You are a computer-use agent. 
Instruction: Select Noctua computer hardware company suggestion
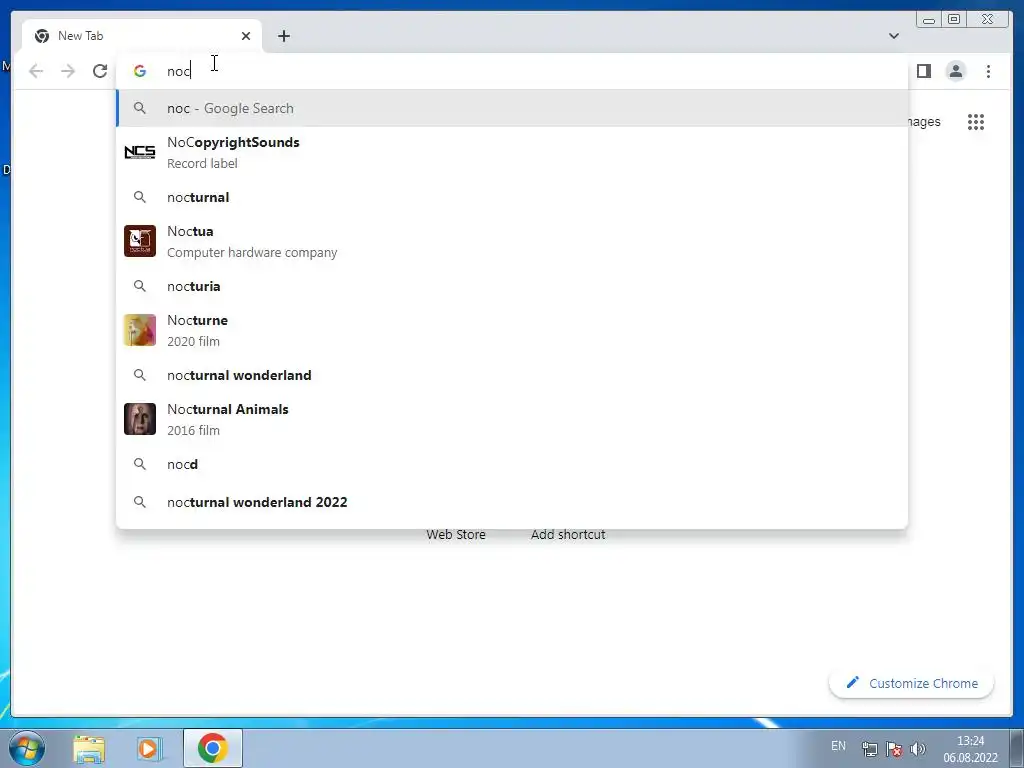512,242
